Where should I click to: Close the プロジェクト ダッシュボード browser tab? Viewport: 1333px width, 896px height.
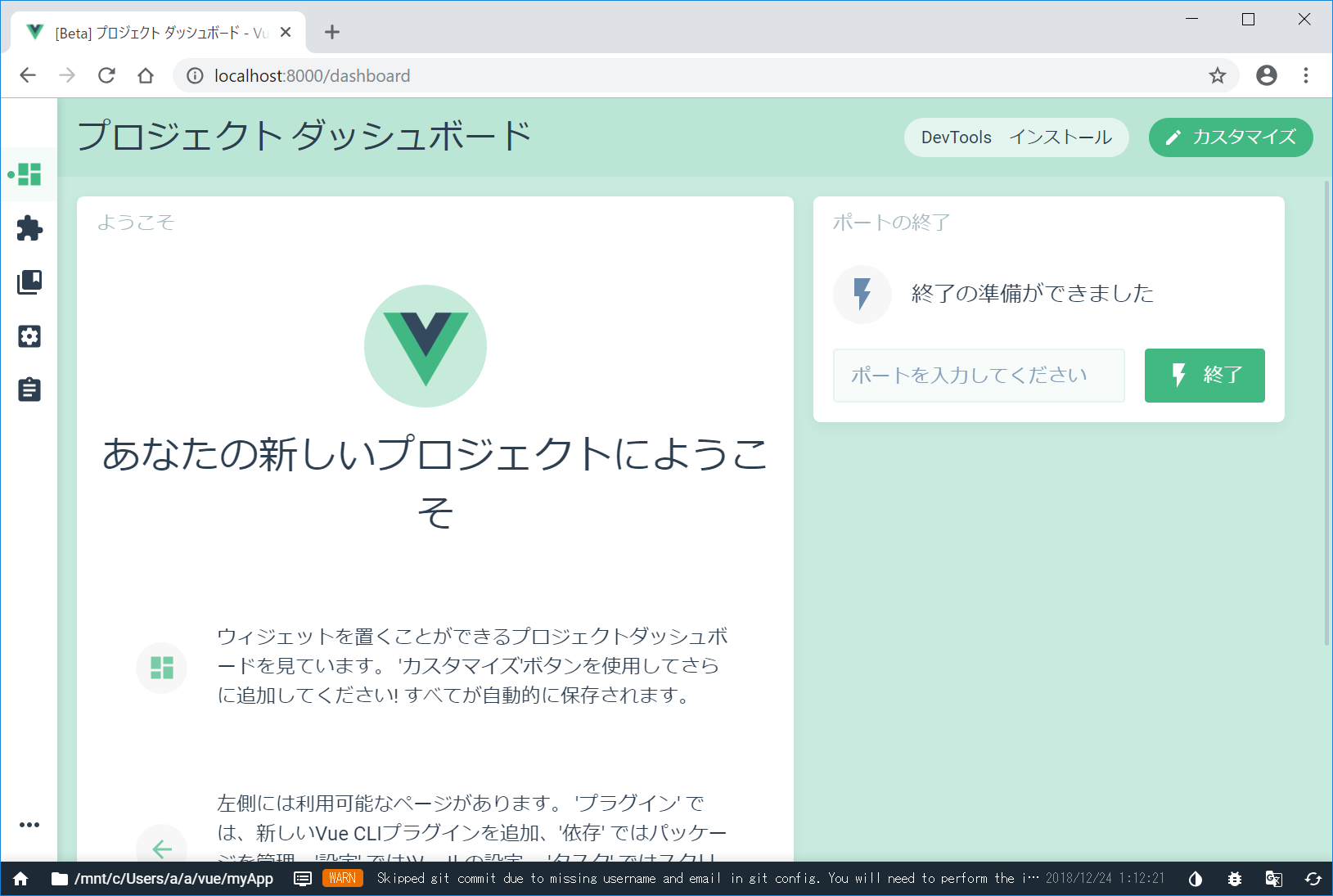click(x=286, y=32)
